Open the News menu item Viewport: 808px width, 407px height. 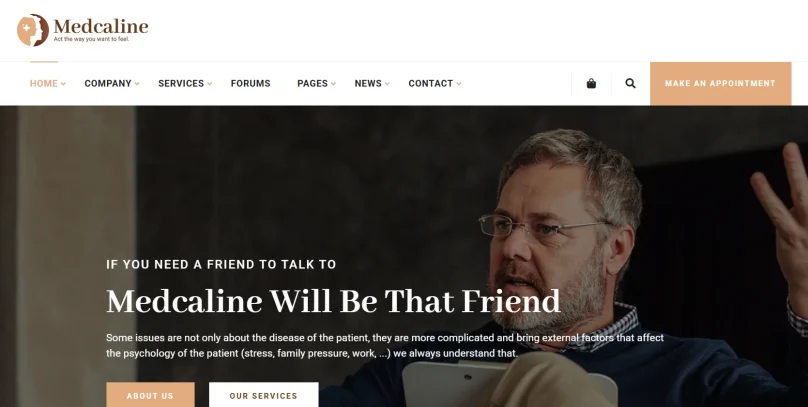368,83
